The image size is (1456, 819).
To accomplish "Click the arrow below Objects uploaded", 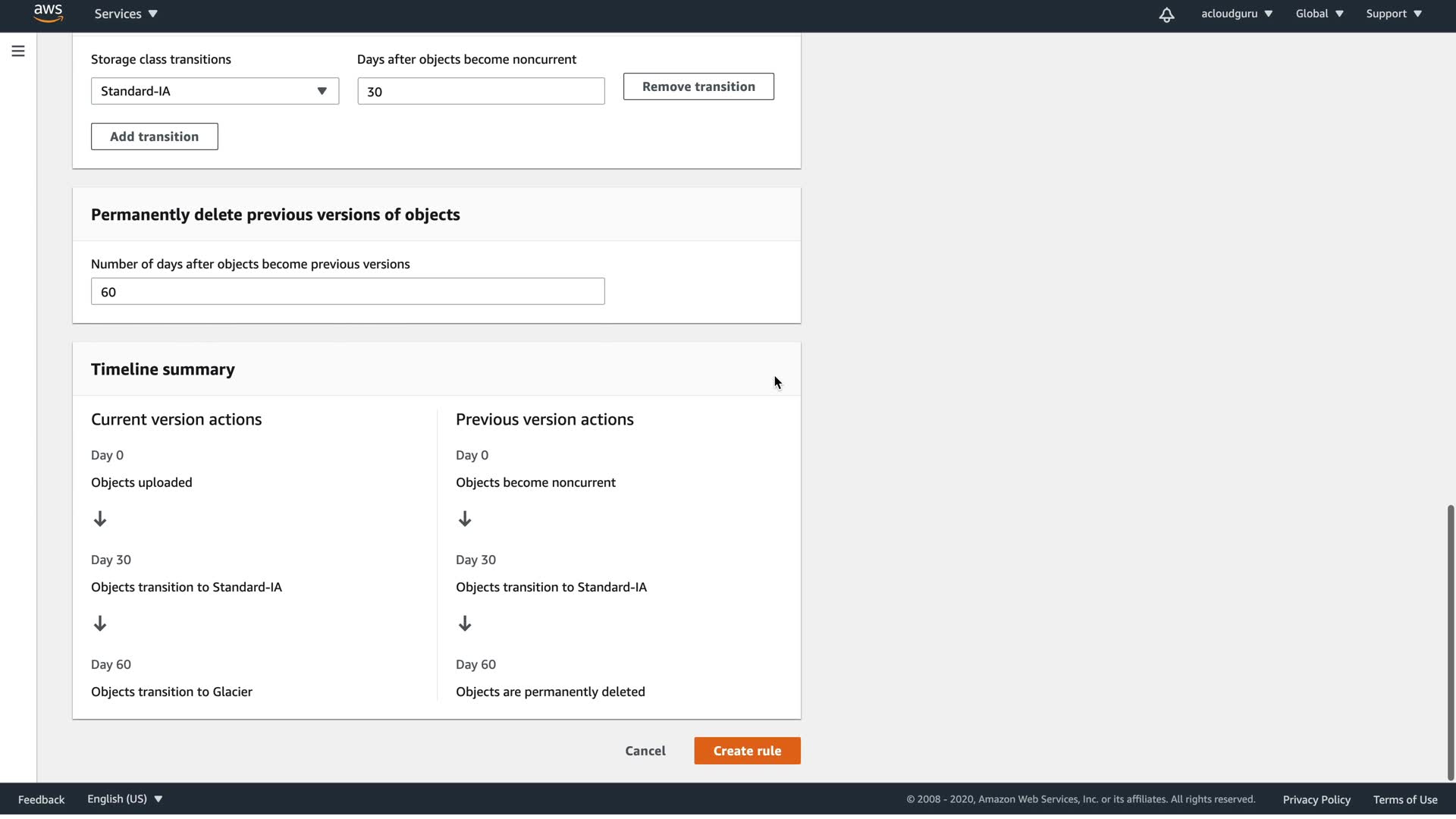I will point(100,519).
